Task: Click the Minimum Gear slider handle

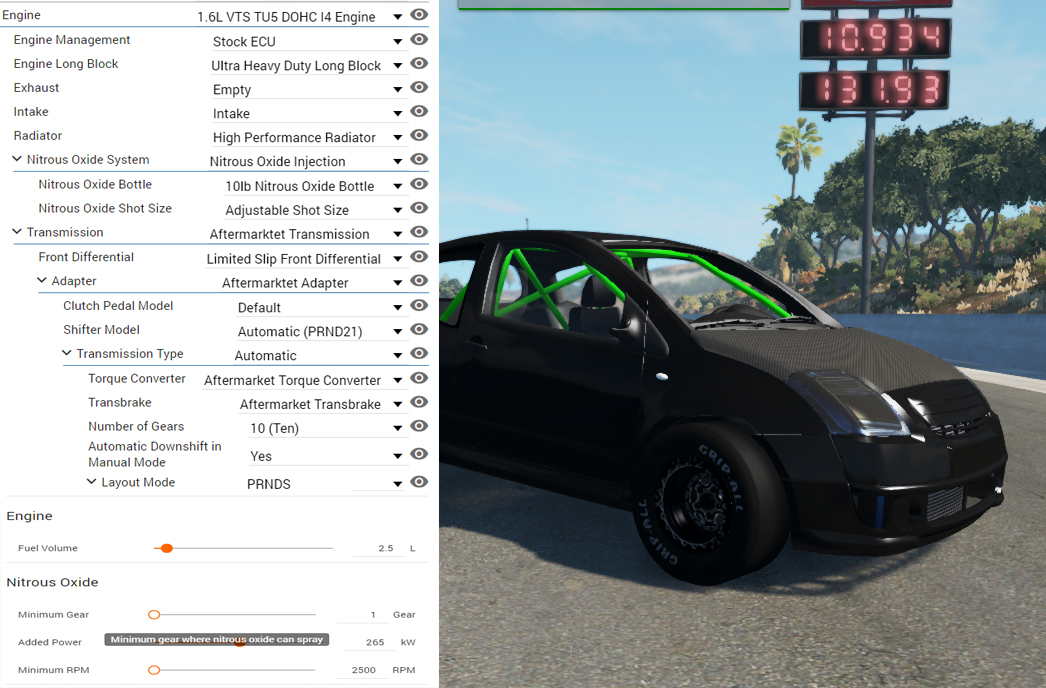Action: [154, 615]
